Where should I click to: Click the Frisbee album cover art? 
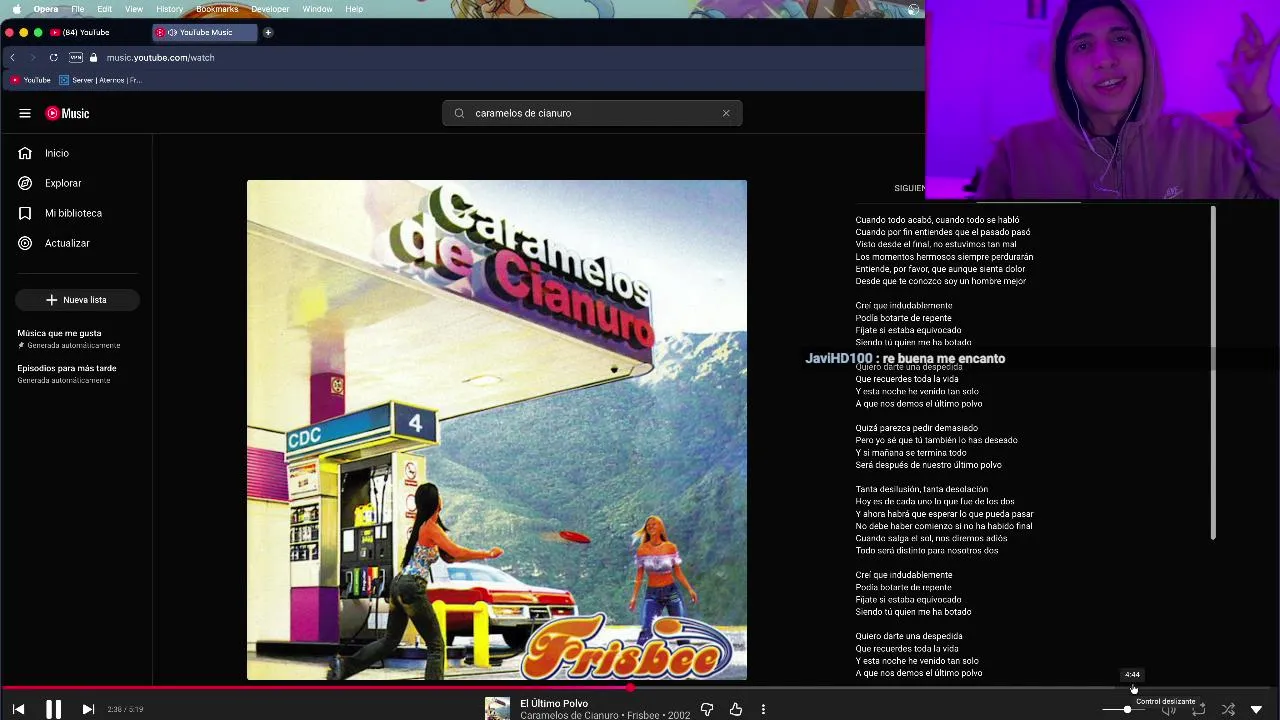click(x=497, y=430)
